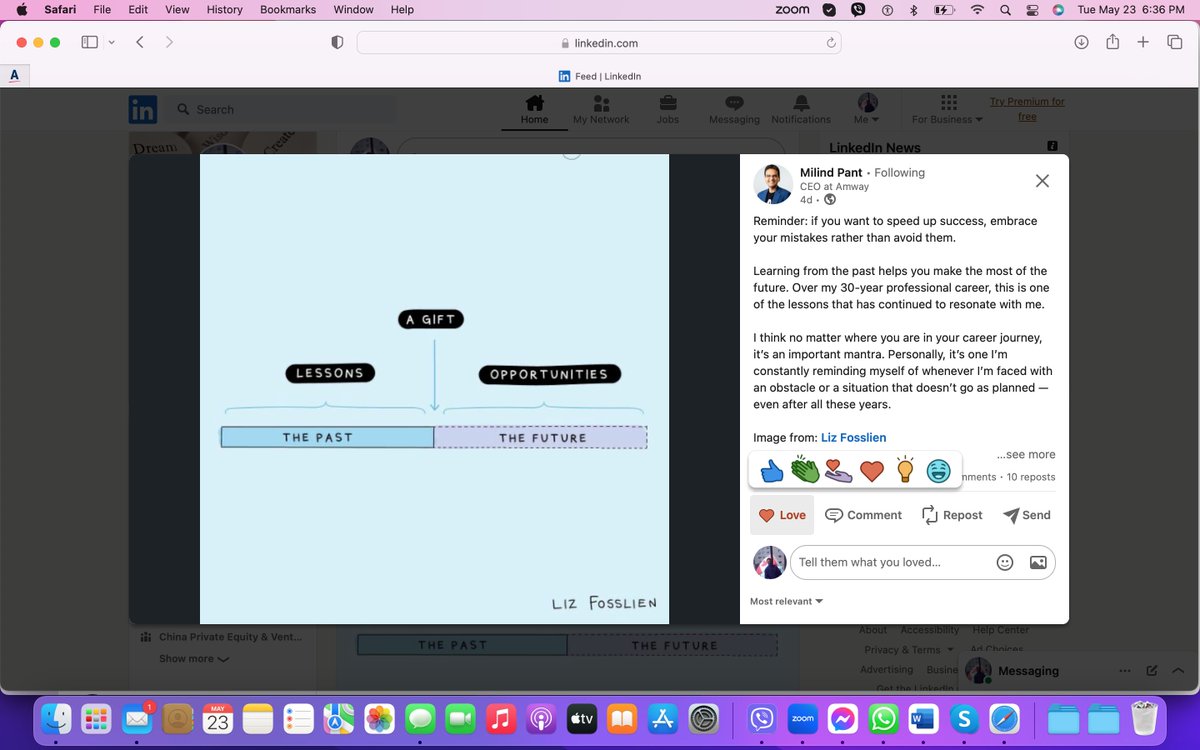
Task: Show Safari tab overview
Action: (1174, 42)
